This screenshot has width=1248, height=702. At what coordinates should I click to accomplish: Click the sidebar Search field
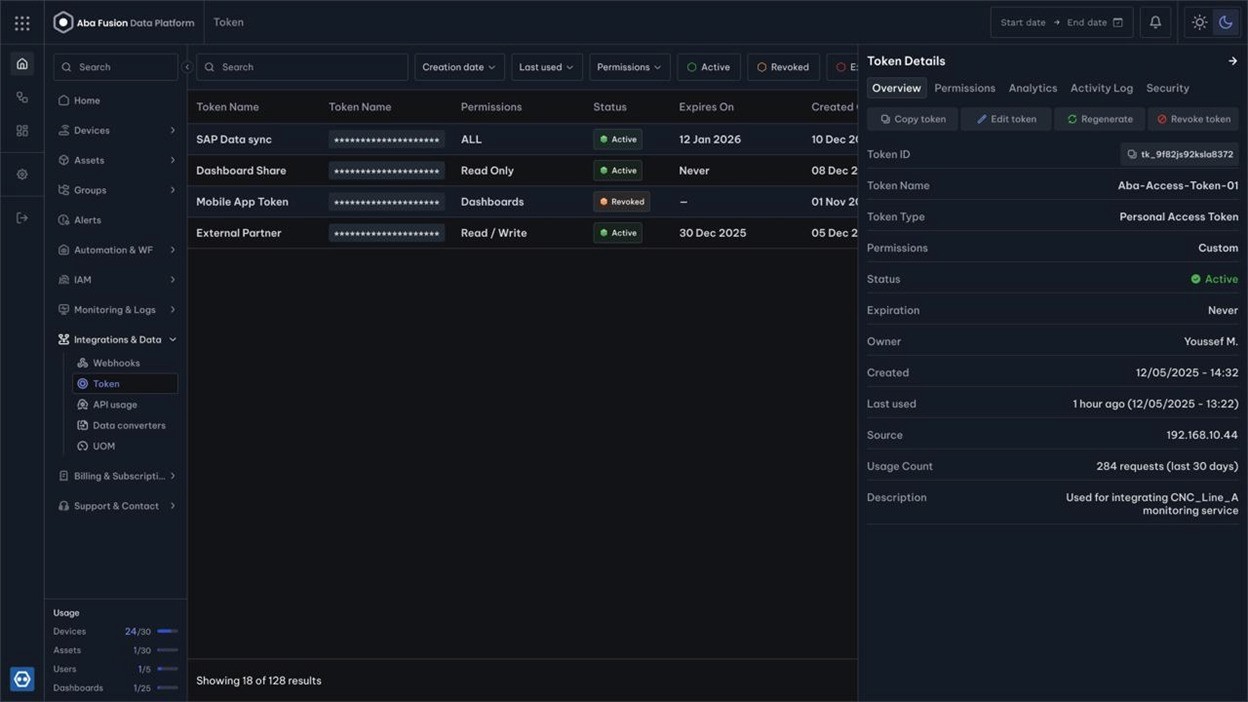(x=115, y=67)
